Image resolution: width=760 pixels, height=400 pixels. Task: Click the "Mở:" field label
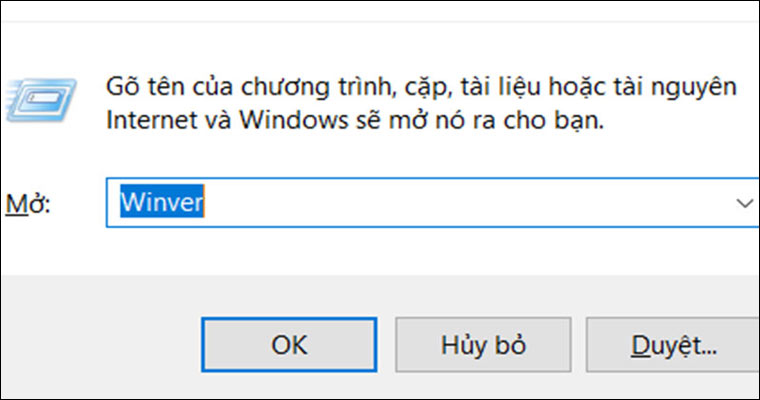point(28,204)
